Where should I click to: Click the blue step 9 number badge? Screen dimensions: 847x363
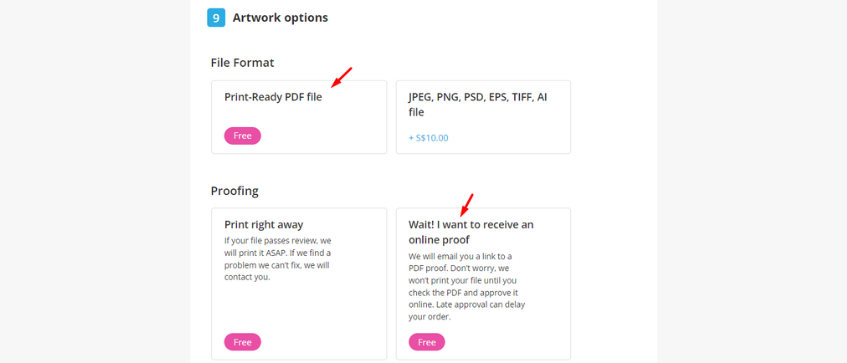[216, 18]
